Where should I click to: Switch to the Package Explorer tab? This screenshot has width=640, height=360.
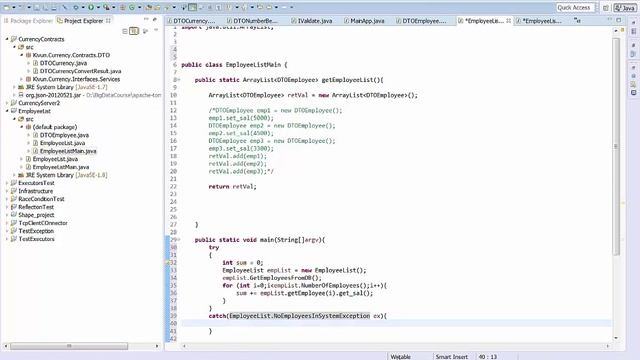28,20
